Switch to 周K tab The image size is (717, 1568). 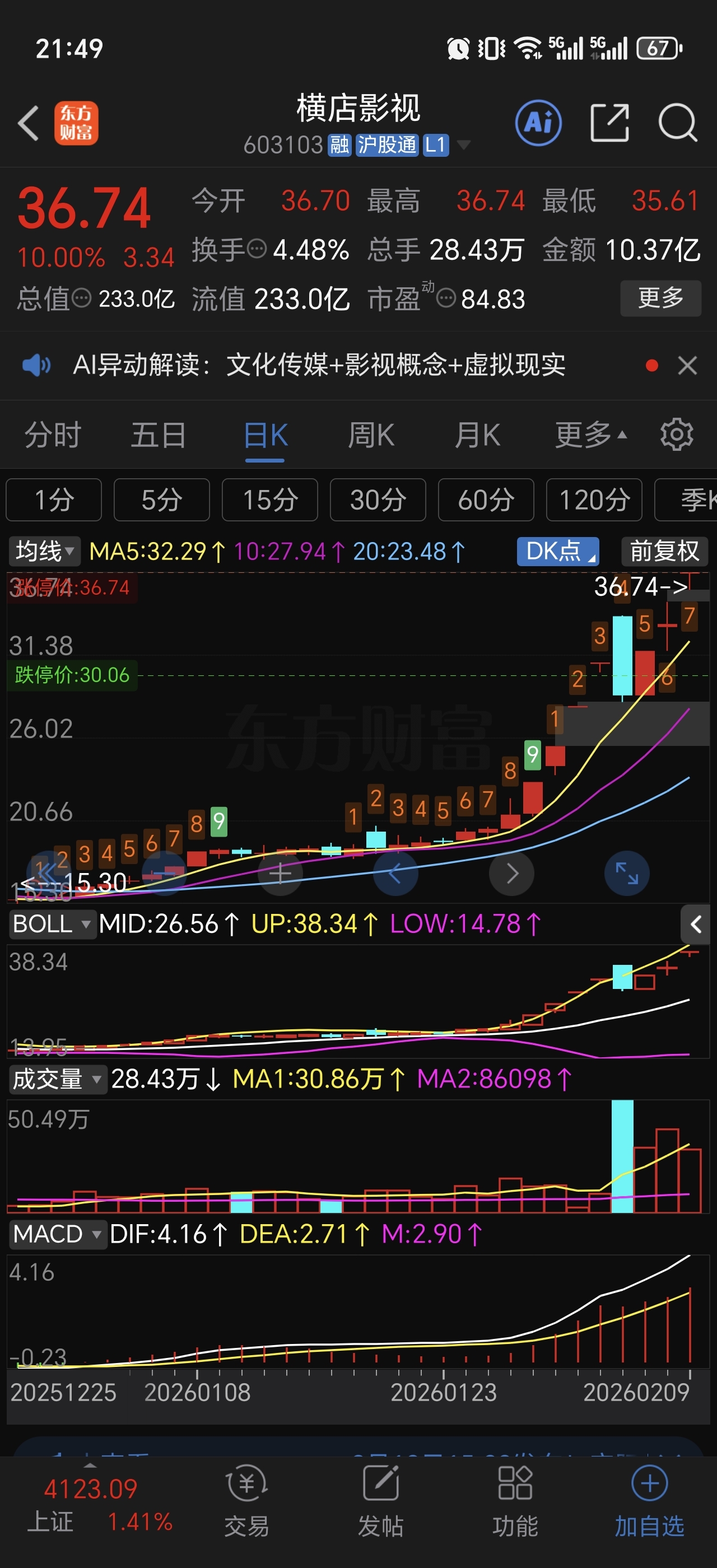coord(371,435)
